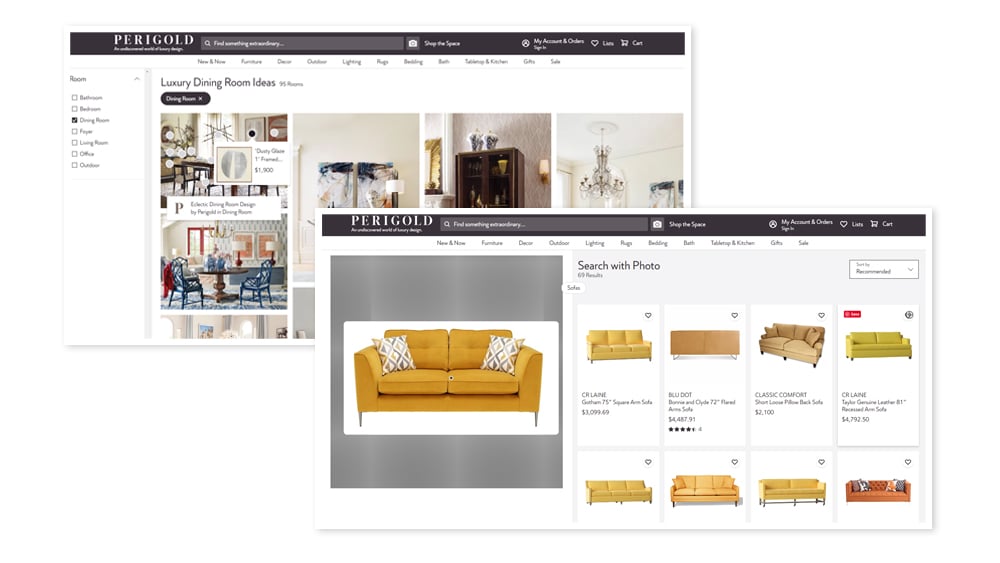Enable the Living Room filter checkbox
Image resolution: width=1000 pixels, height=563 pixels.
click(x=75, y=143)
